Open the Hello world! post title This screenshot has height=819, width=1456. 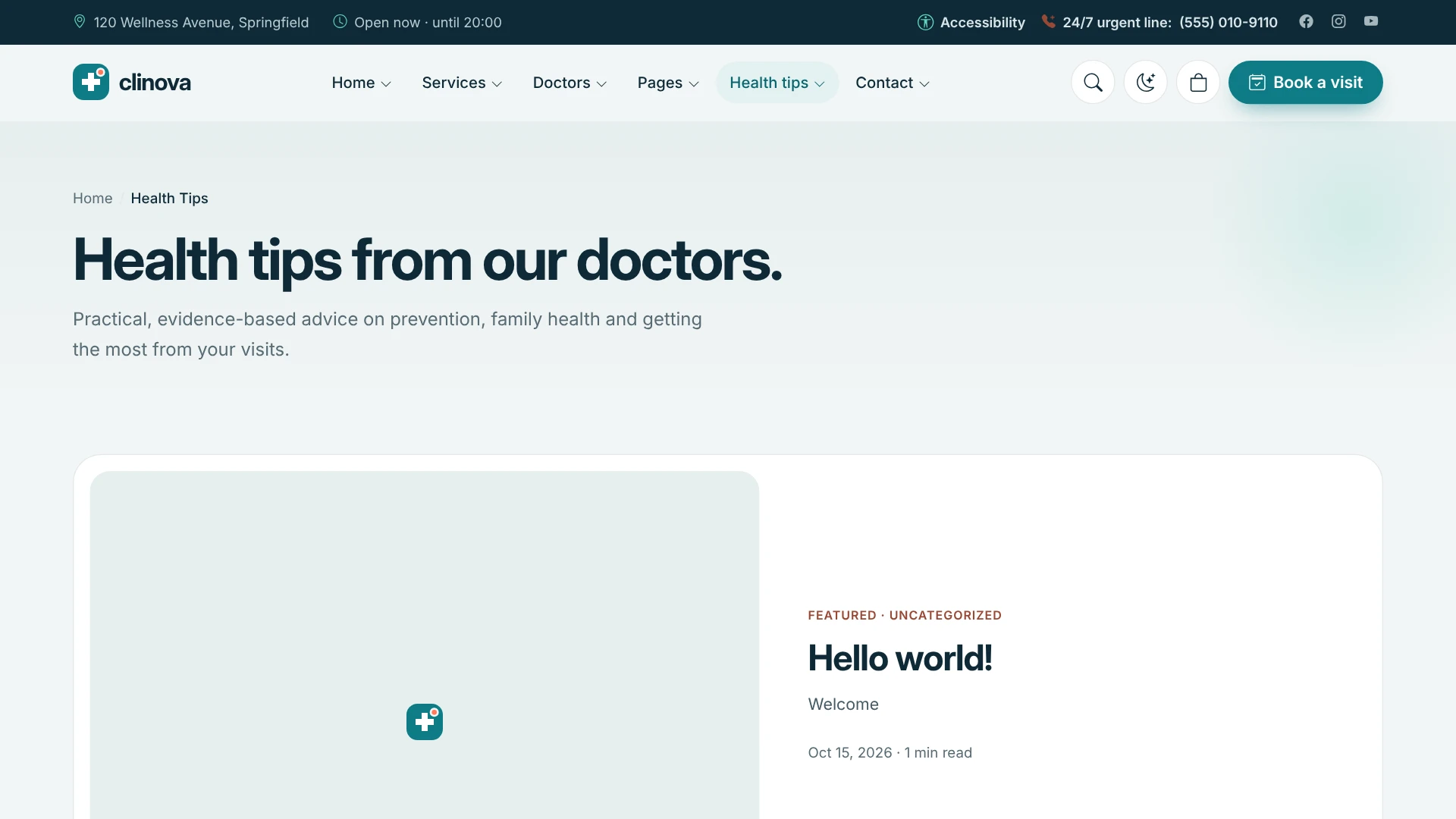click(900, 657)
